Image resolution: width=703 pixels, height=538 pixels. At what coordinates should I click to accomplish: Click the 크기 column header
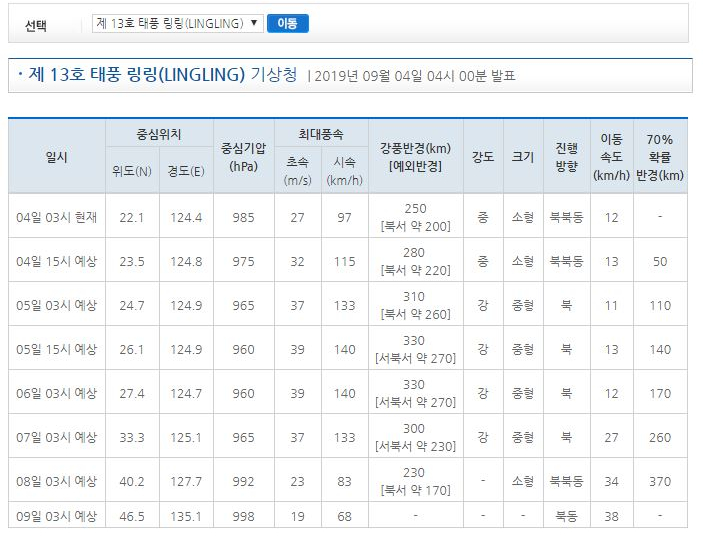(x=523, y=157)
